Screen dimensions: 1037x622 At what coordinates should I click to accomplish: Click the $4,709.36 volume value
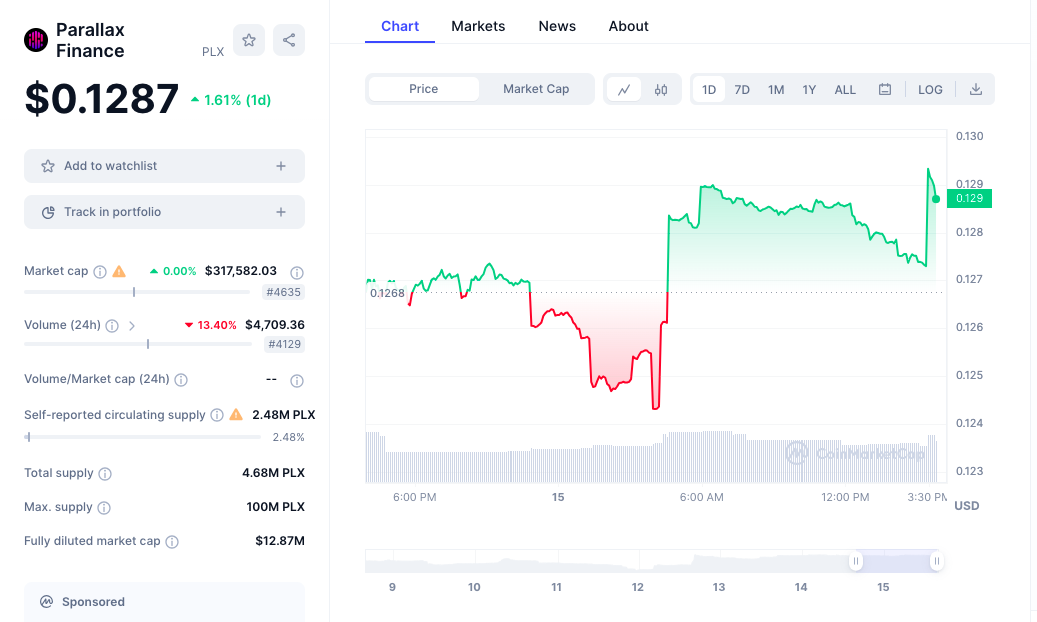[275, 325]
